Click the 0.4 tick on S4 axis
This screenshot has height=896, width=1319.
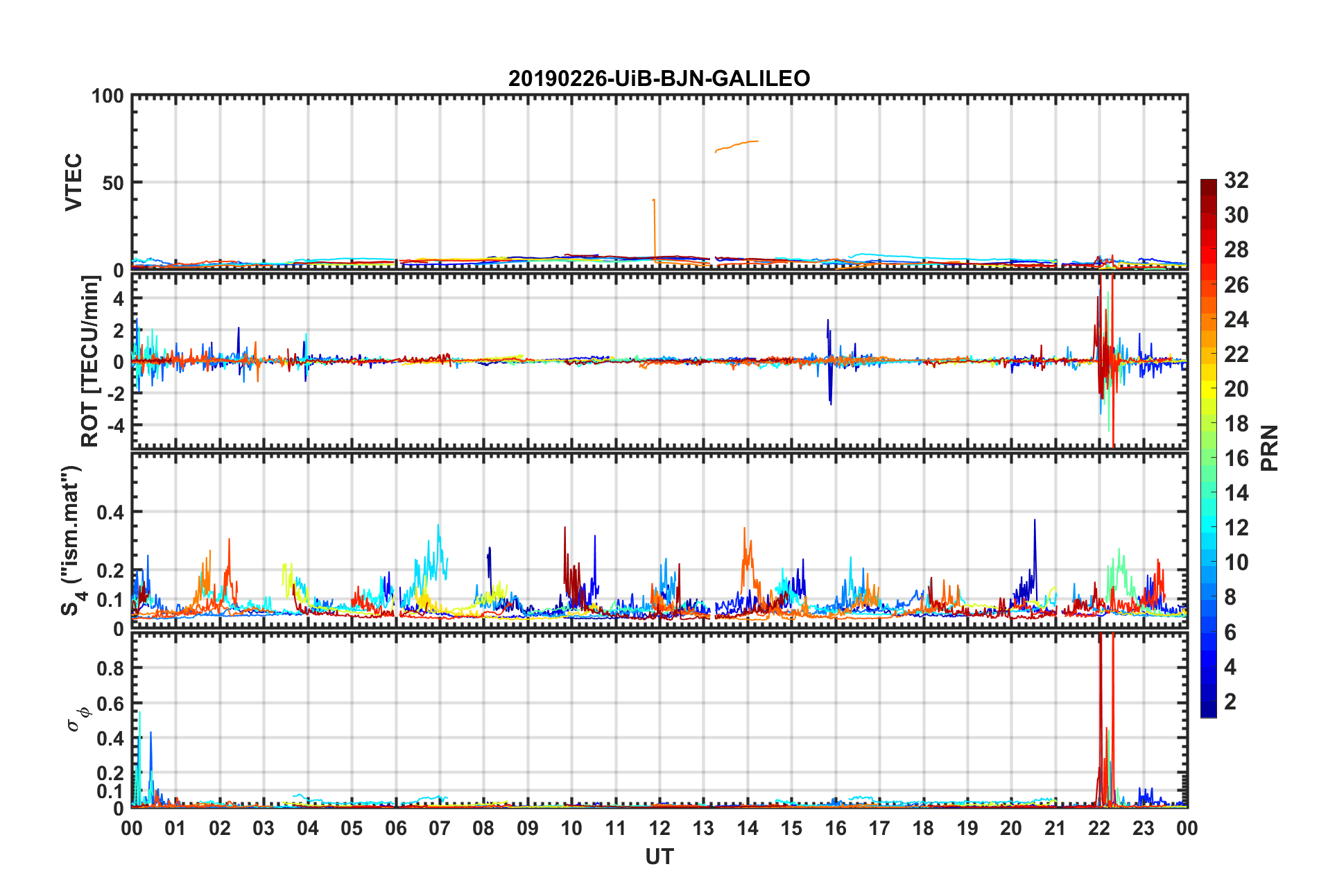(110, 512)
